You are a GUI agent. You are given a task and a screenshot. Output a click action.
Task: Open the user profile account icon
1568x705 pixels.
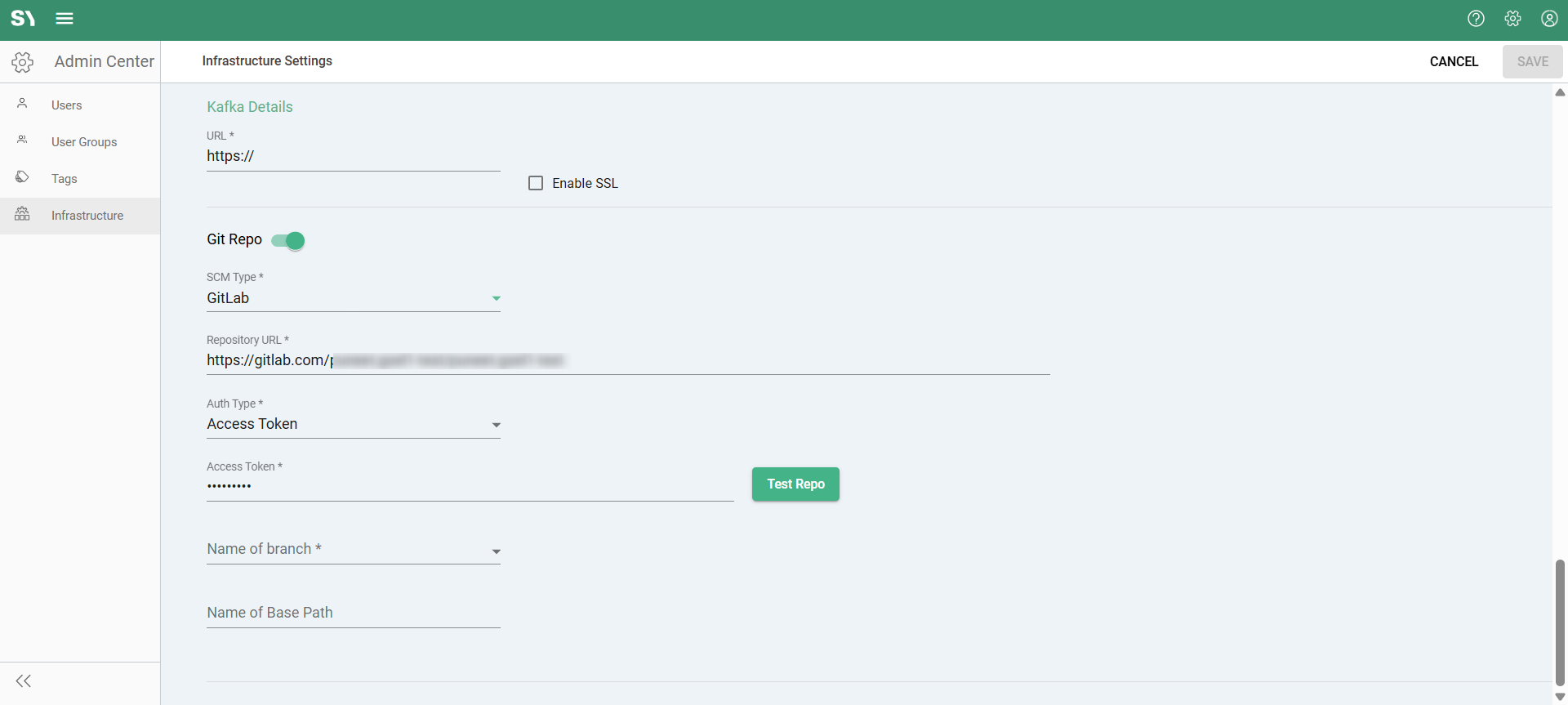click(x=1549, y=19)
